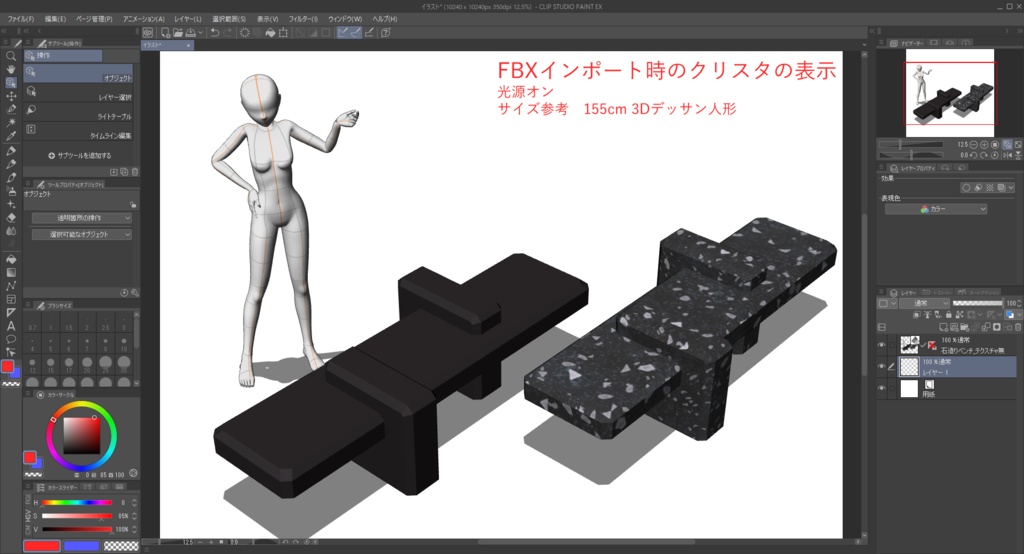Open layer effect options dropdown arrow
The height and width of the screenshot is (554, 1024).
coord(1010,187)
